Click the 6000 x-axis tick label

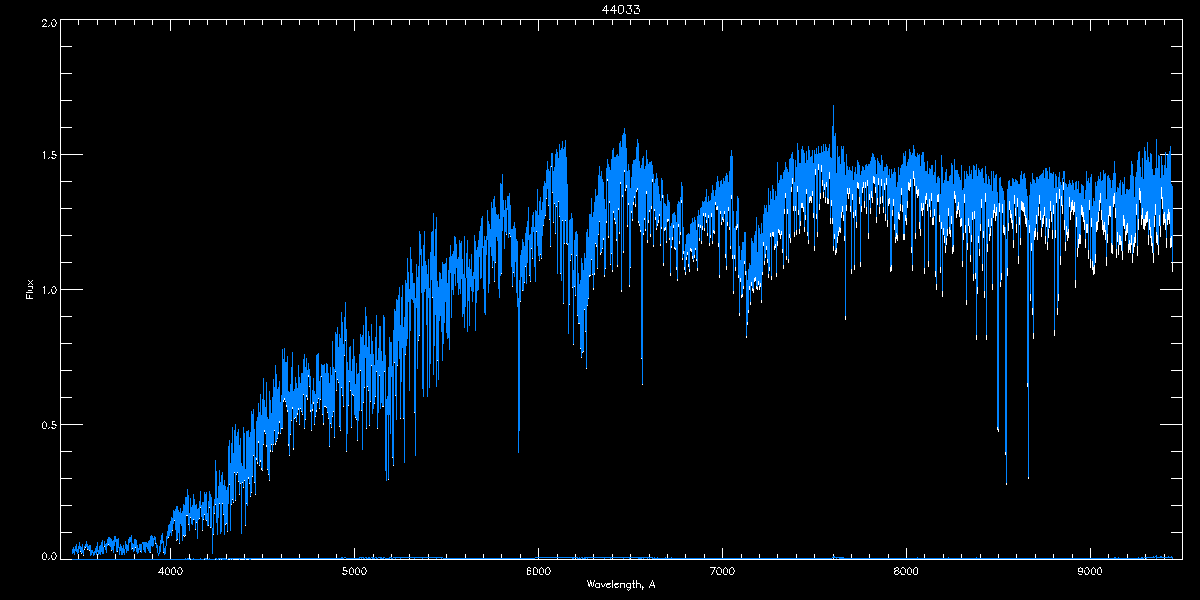538,572
